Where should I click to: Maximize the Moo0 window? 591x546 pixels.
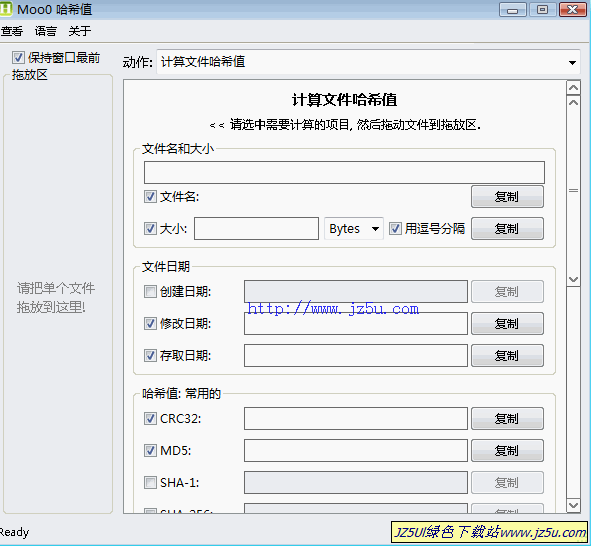pyautogui.click(x=542, y=10)
